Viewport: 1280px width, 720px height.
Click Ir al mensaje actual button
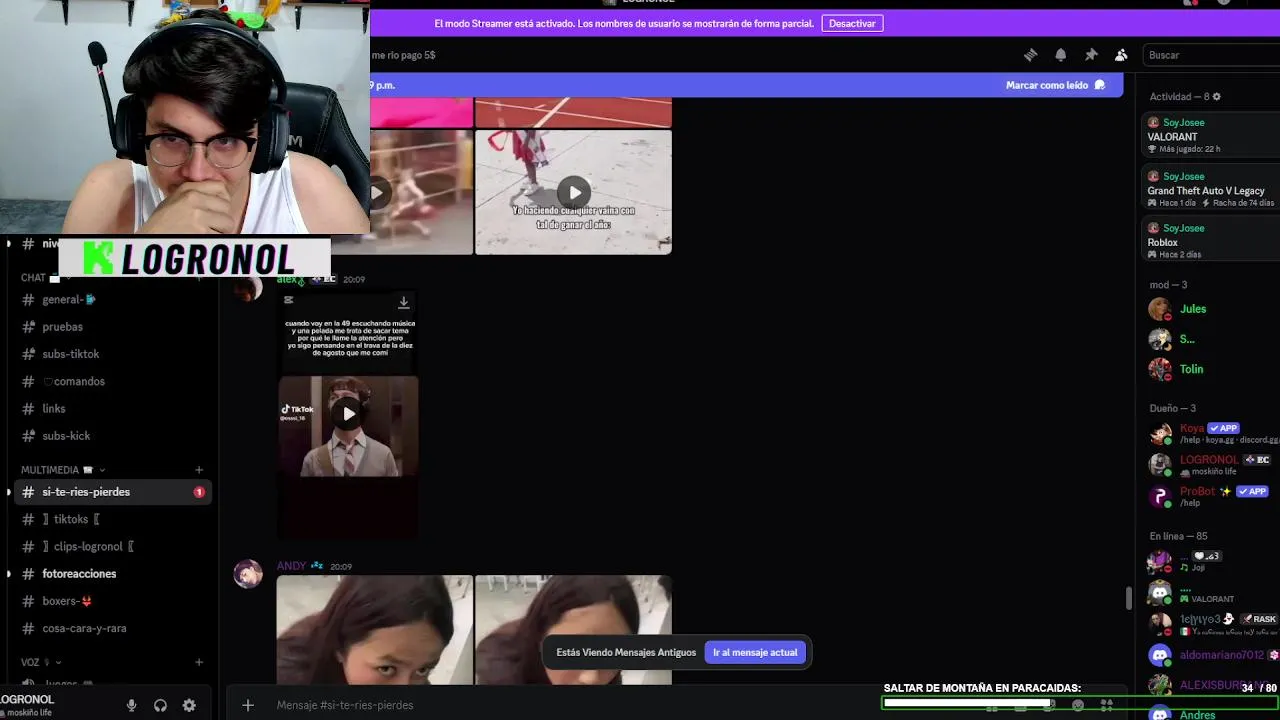(x=755, y=652)
